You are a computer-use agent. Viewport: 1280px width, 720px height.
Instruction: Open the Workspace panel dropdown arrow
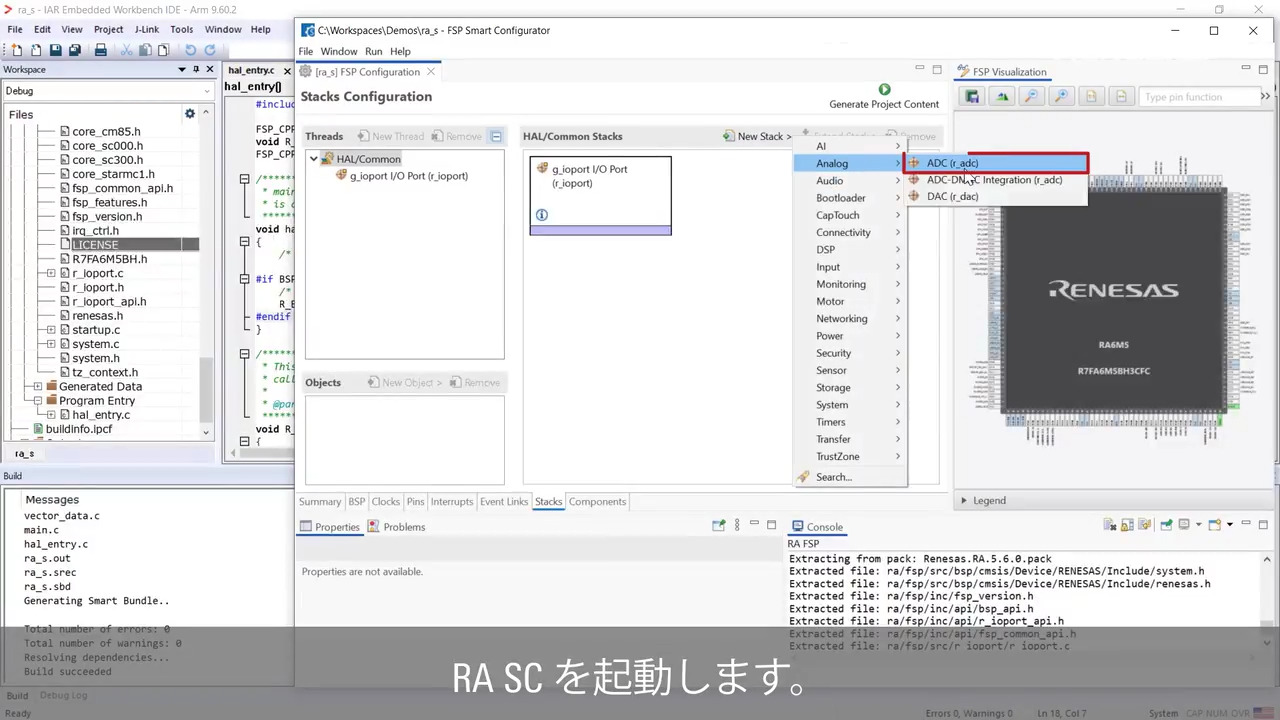coord(182,70)
